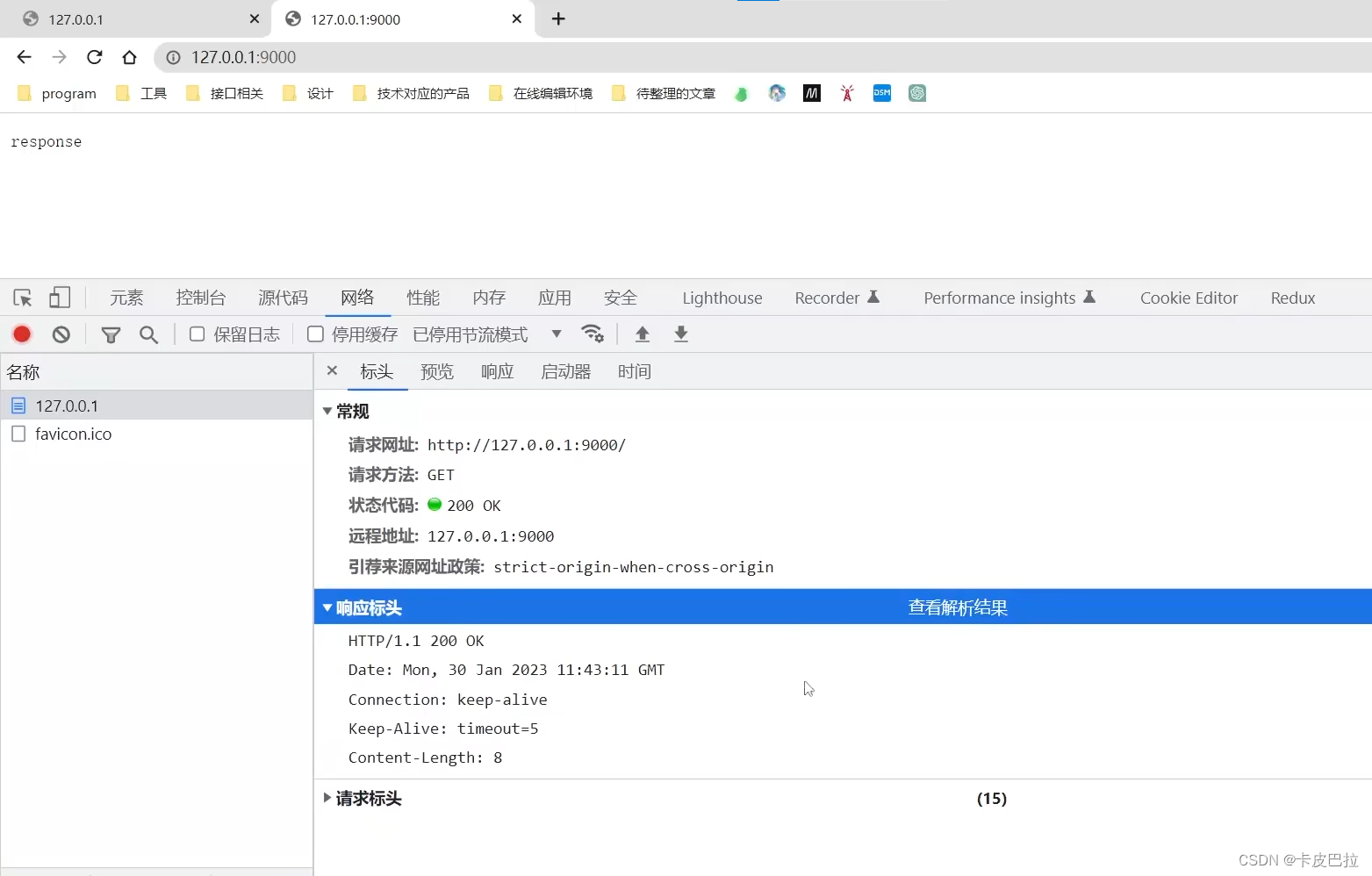The image size is (1372, 876).
Task: Enable 保留日志 checkbox
Action: point(198,334)
